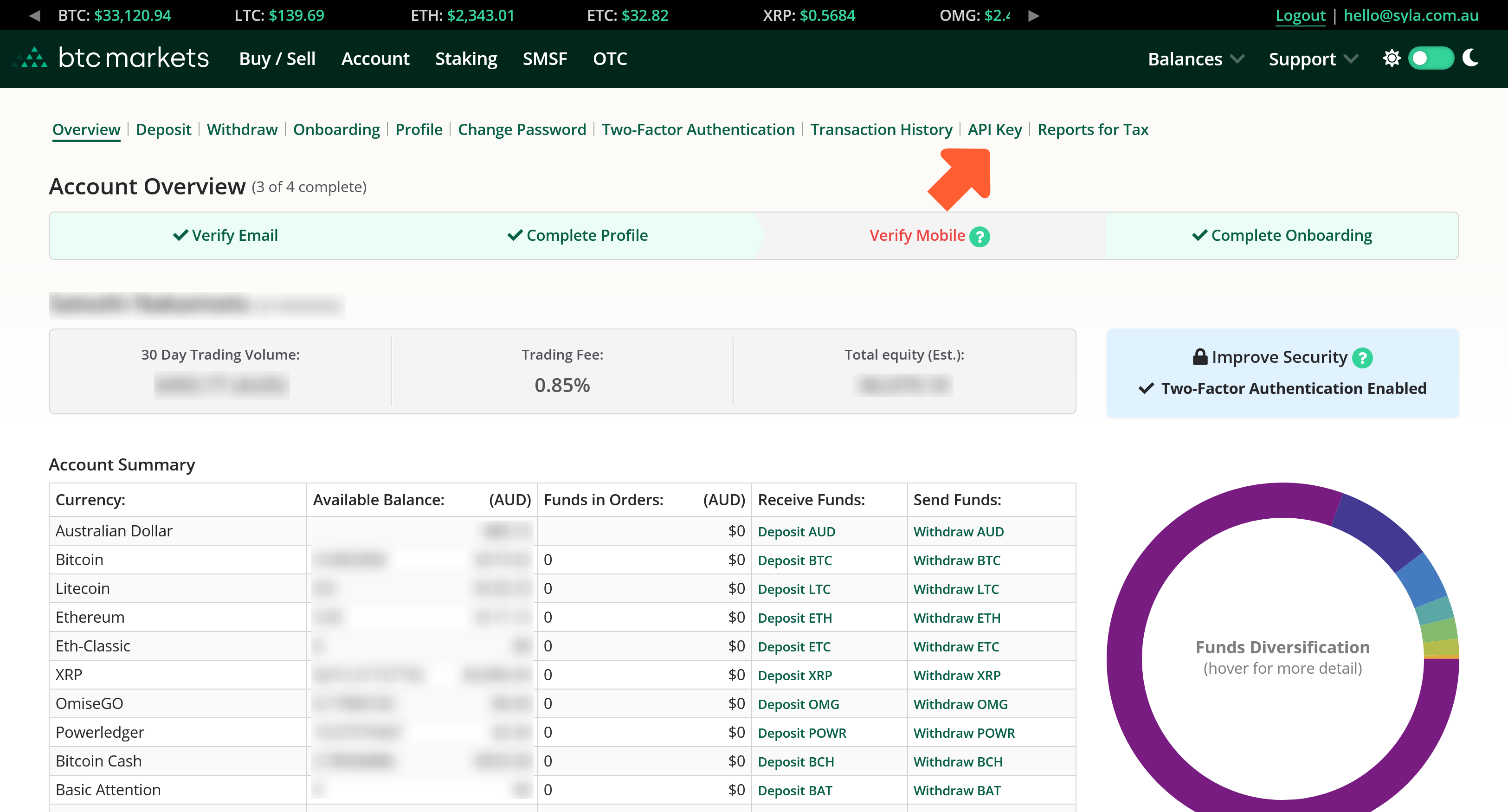This screenshot has height=812, width=1508.
Task: Open the Change Password tab
Action: [522, 129]
